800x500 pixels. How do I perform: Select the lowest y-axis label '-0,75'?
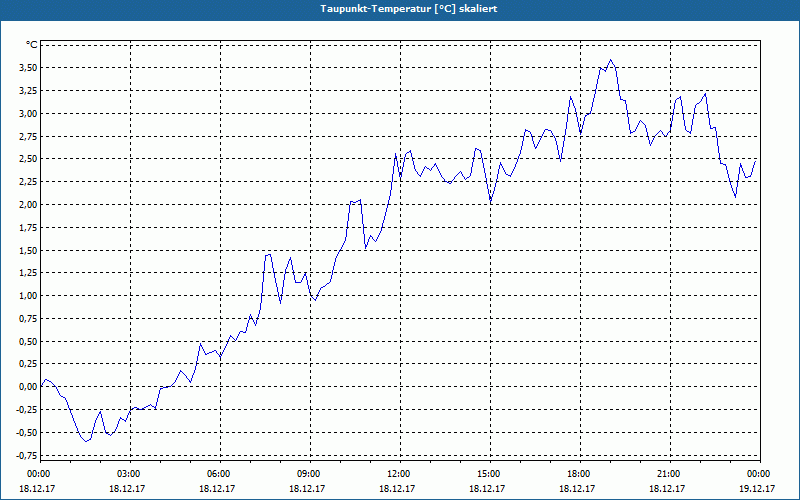[x=27, y=455]
